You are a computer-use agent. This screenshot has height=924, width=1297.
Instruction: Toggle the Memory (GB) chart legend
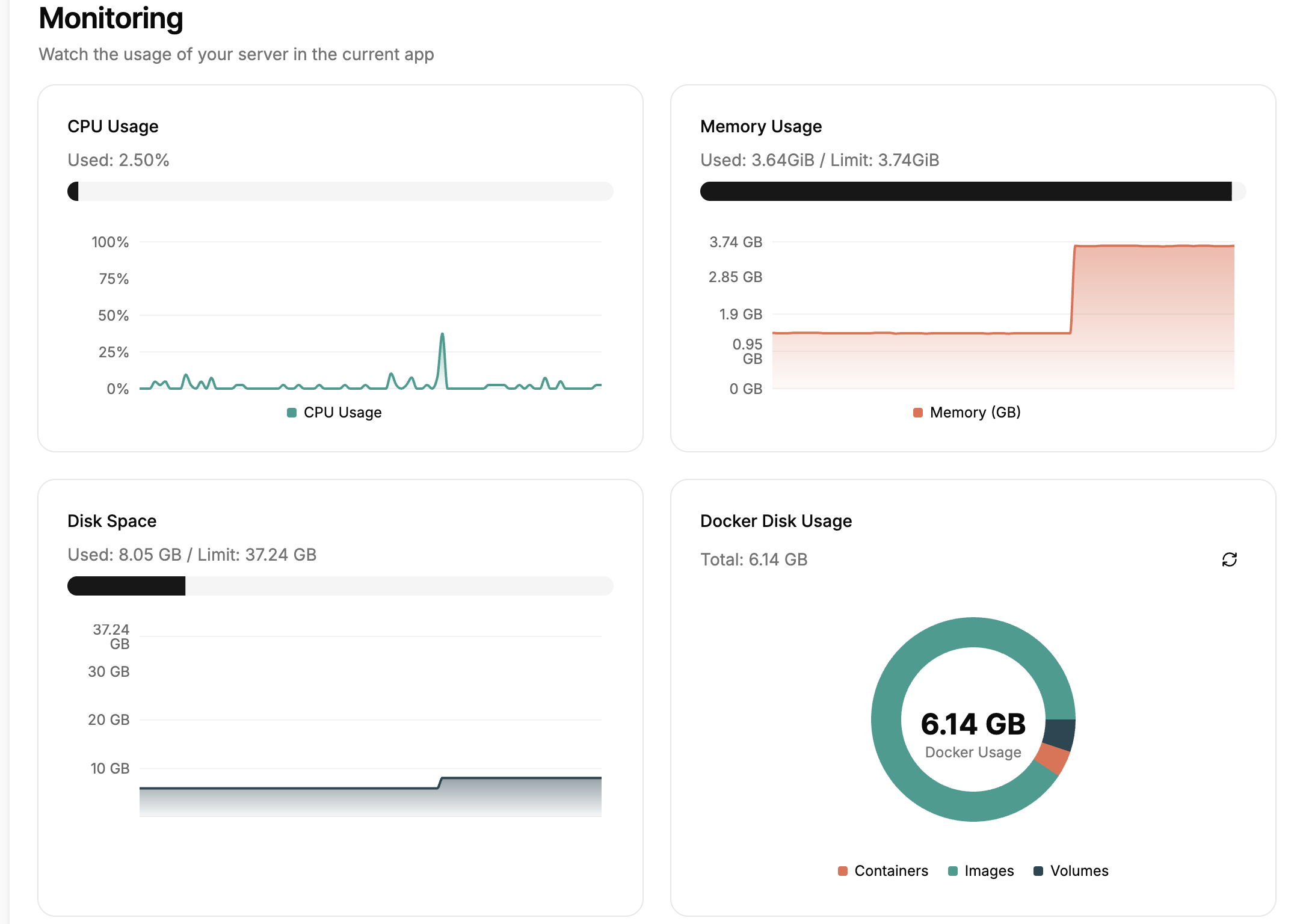click(967, 412)
